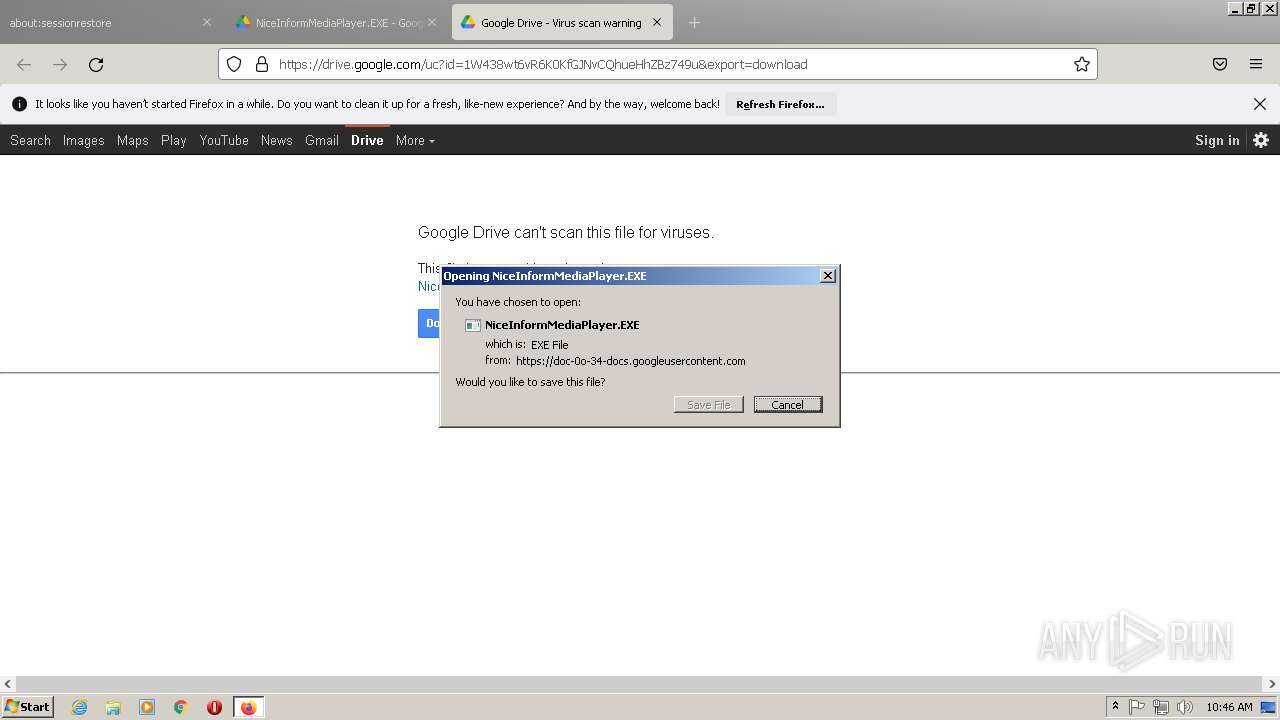Click the taskbar clock 10:46 AM
Image resolution: width=1280 pixels, height=720 pixels.
click(x=1229, y=707)
